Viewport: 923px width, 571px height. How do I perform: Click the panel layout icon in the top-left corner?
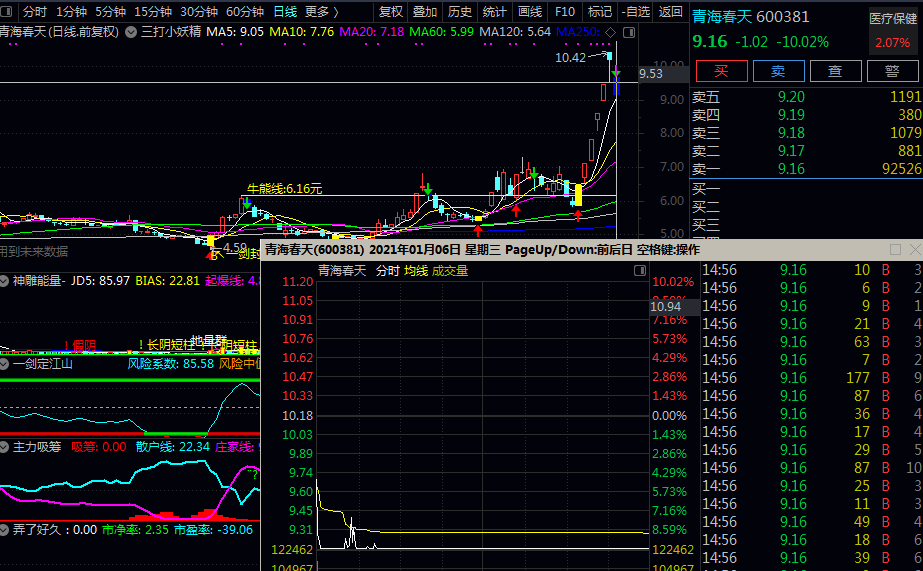[x=8, y=12]
